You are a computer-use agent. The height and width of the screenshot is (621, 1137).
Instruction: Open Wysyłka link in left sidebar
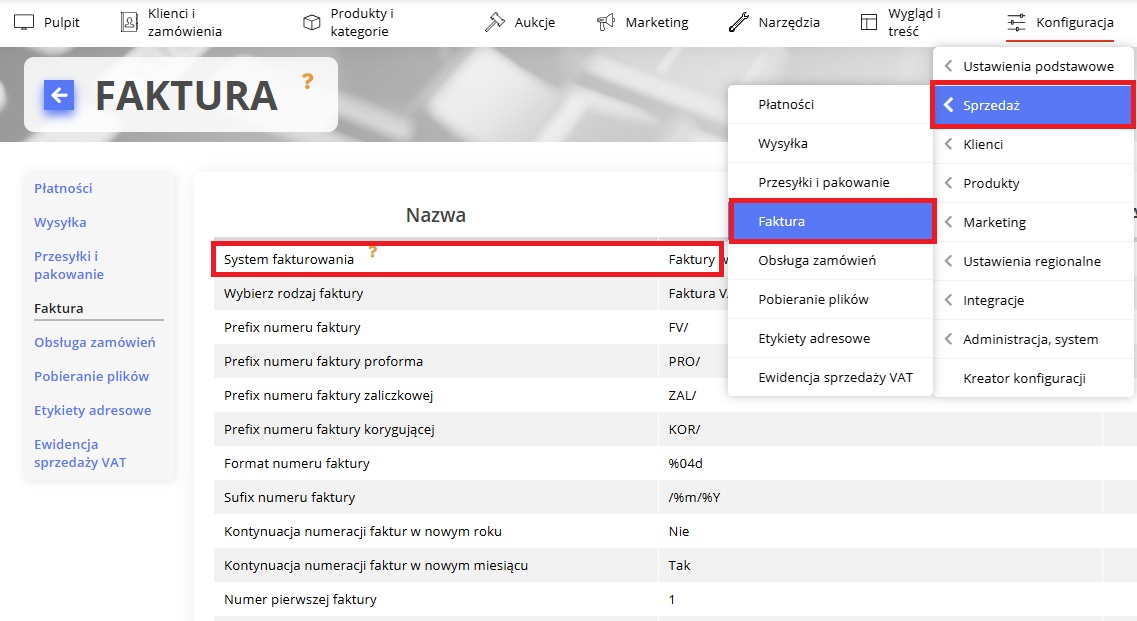60,223
